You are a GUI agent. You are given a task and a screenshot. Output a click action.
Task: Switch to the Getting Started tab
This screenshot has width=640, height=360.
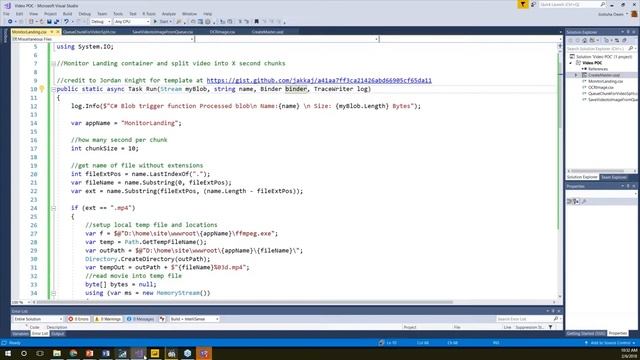pyautogui.click(x=585, y=334)
